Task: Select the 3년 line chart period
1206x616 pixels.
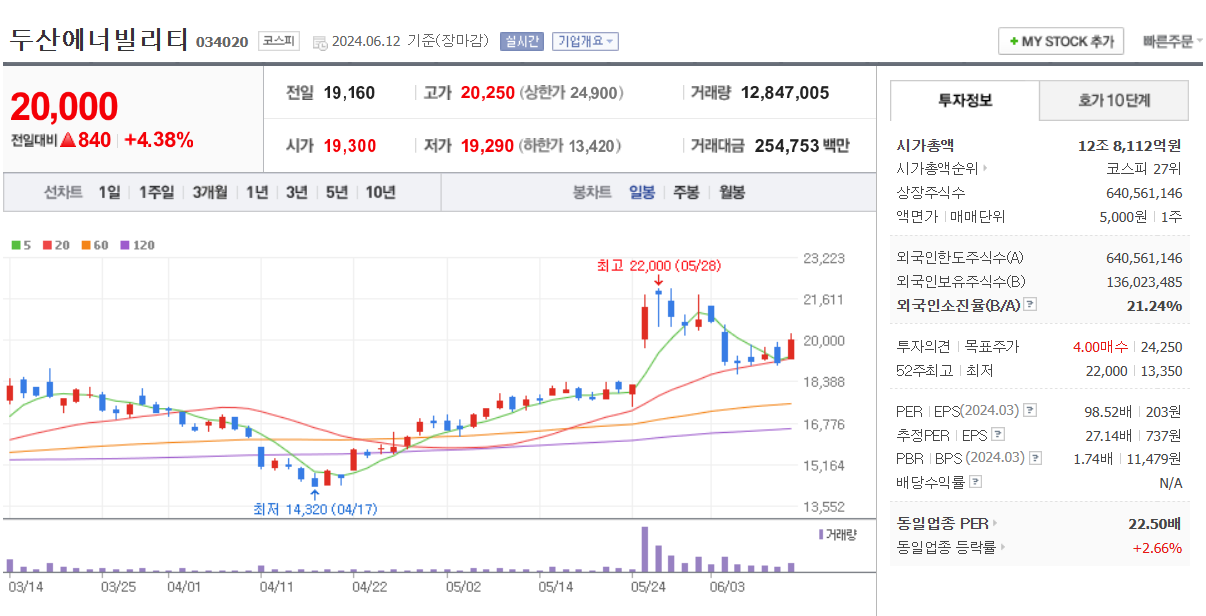Action: pyautogui.click(x=297, y=192)
